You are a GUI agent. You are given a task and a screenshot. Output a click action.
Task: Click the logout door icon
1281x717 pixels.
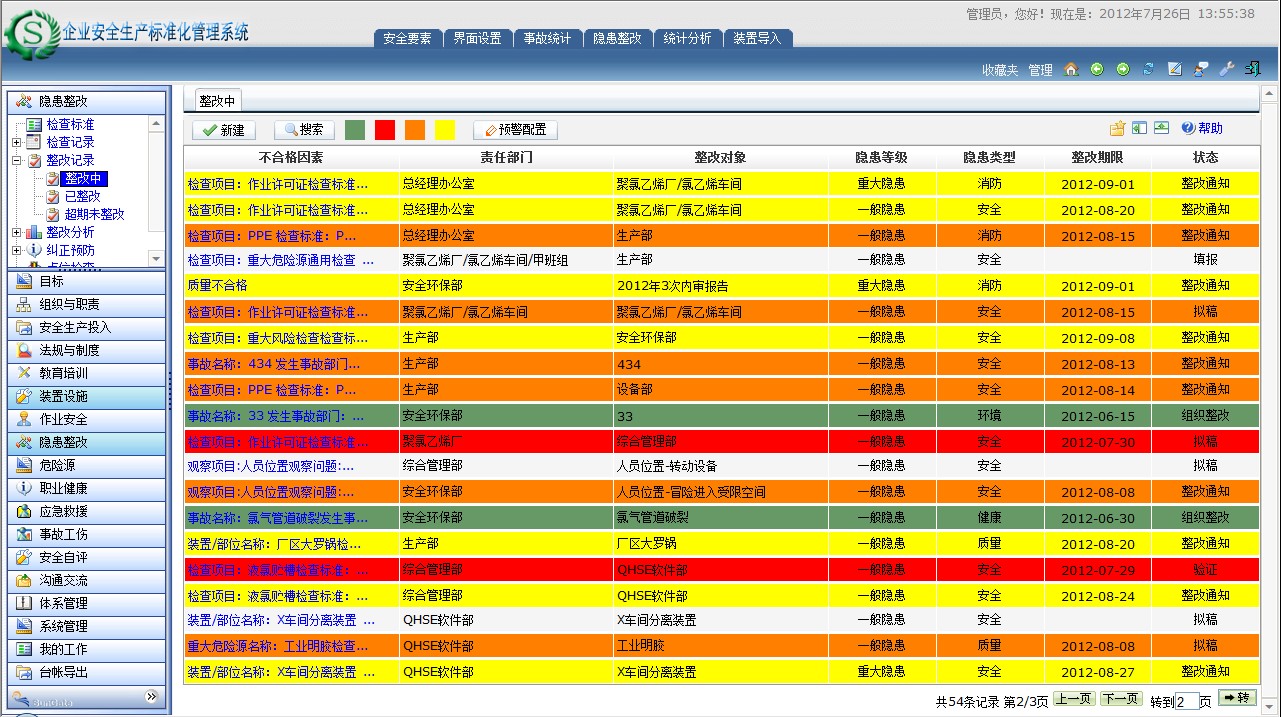(1252, 69)
